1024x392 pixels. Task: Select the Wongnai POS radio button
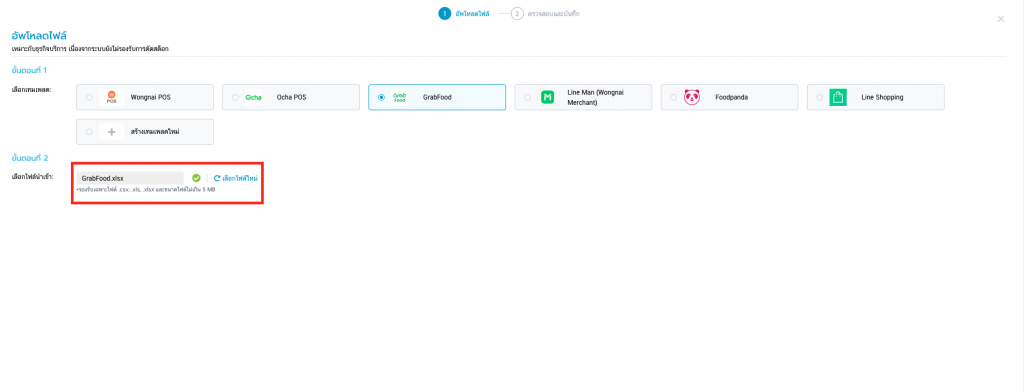[x=89, y=97]
